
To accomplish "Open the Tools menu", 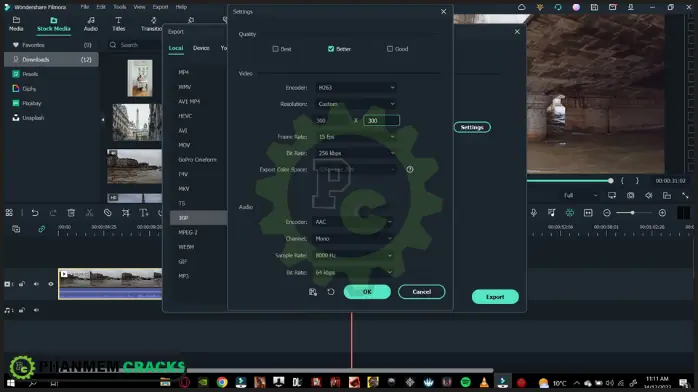I will [x=119, y=7].
